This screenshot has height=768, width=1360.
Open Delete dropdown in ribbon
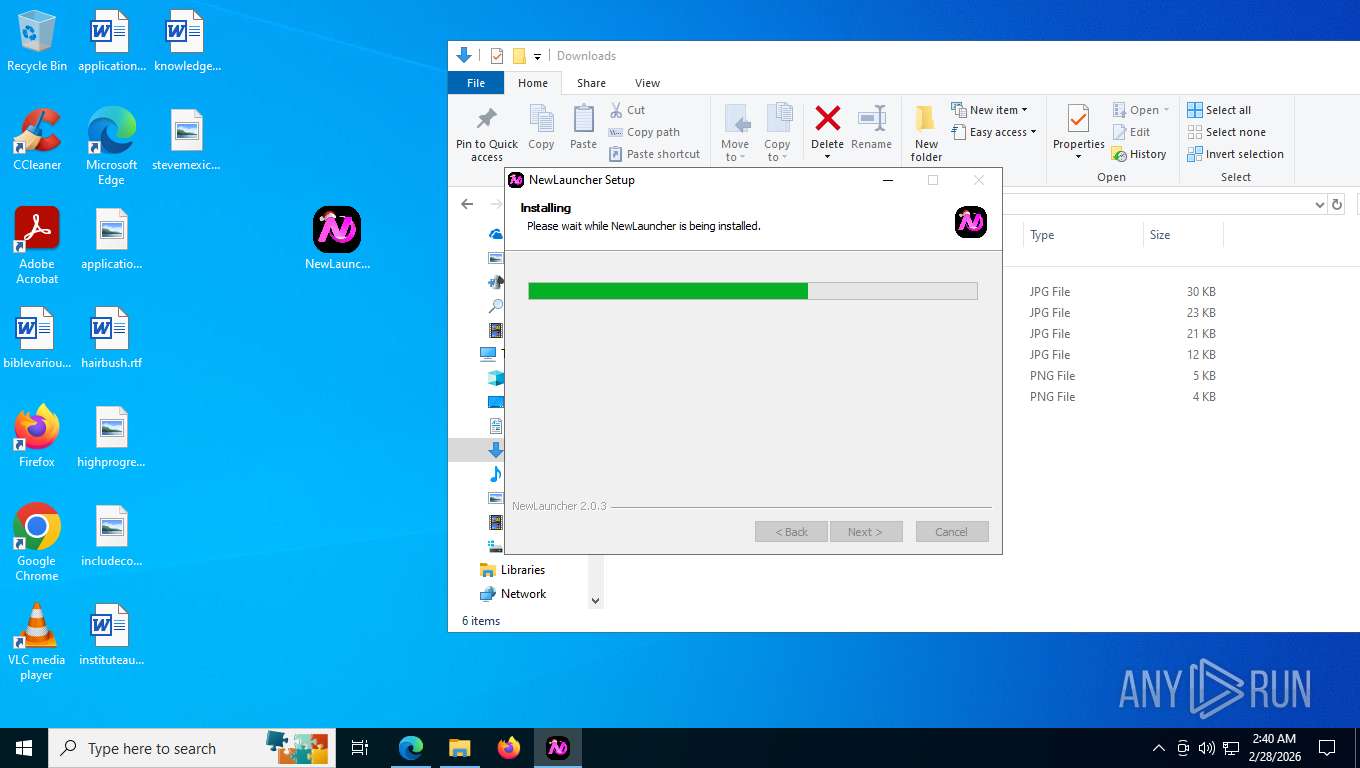(827, 157)
